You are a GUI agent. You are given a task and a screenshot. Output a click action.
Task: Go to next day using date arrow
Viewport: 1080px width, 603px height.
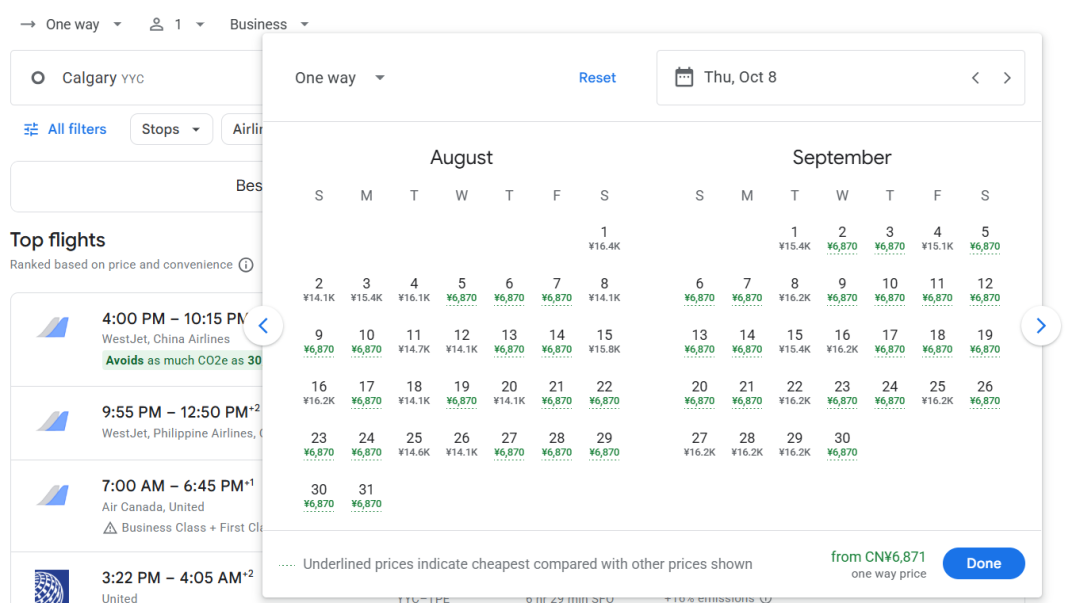(1007, 78)
